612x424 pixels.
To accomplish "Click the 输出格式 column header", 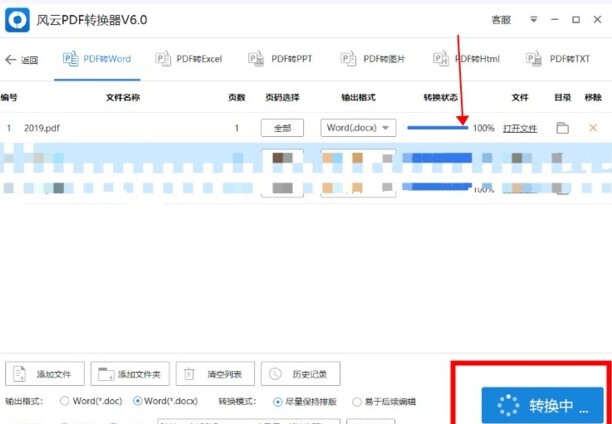I will [x=358, y=98].
